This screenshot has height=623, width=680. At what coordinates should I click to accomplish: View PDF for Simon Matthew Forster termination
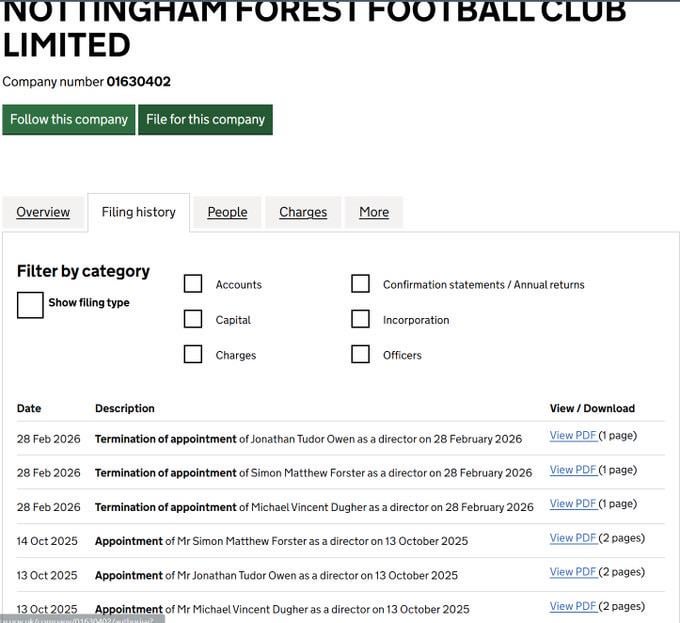point(573,470)
